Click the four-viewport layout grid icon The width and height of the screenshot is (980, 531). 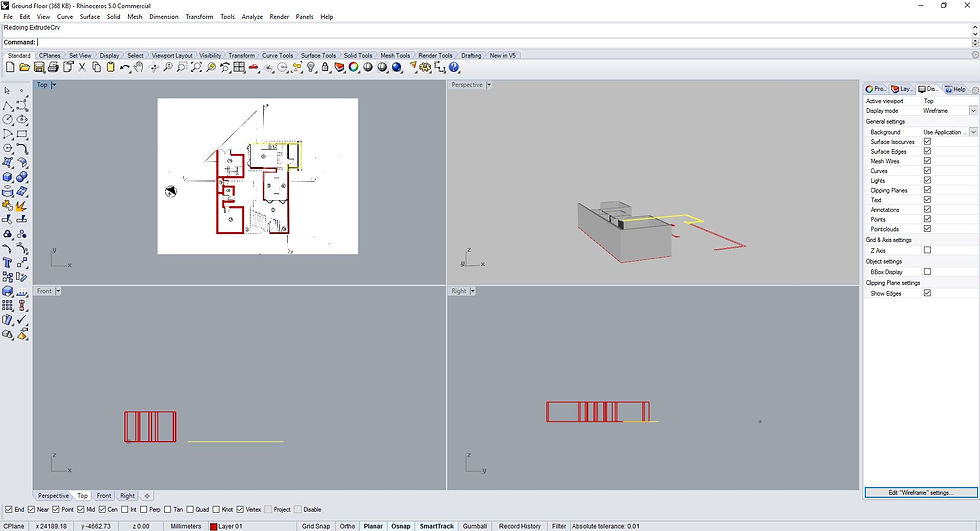tap(239, 67)
